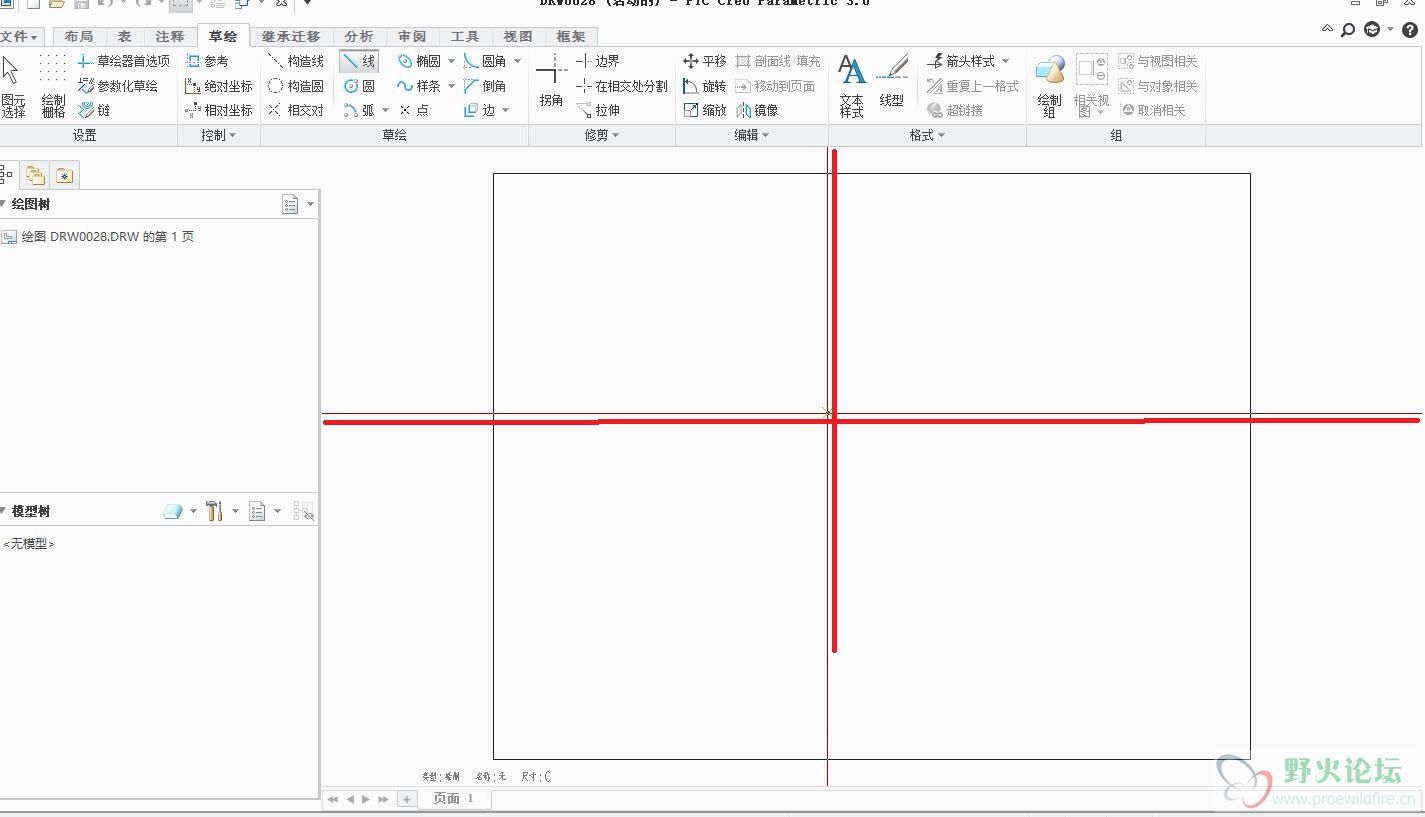The height and width of the screenshot is (817, 1425).
Task: Click 在相交处分割 divide at intersection
Action: tap(622, 86)
